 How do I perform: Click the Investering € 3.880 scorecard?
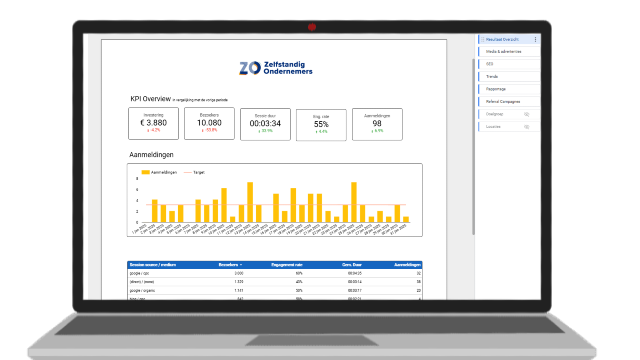coord(153,123)
